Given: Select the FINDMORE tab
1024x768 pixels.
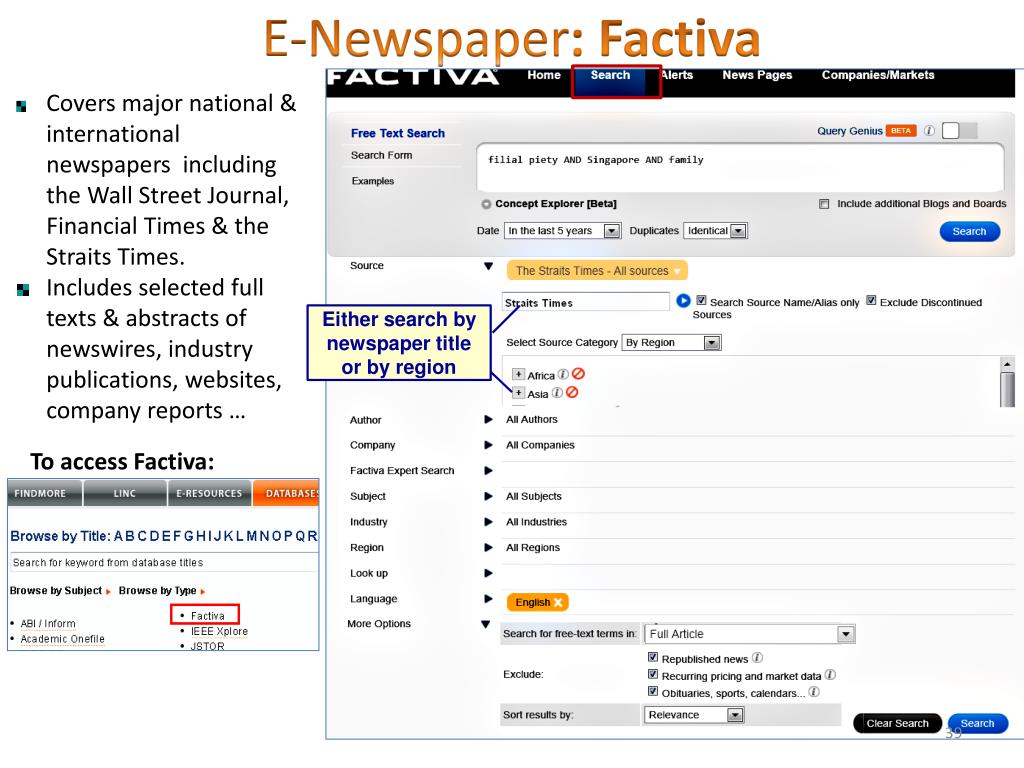Looking at the screenshot, I should click(x=45, y=493).
